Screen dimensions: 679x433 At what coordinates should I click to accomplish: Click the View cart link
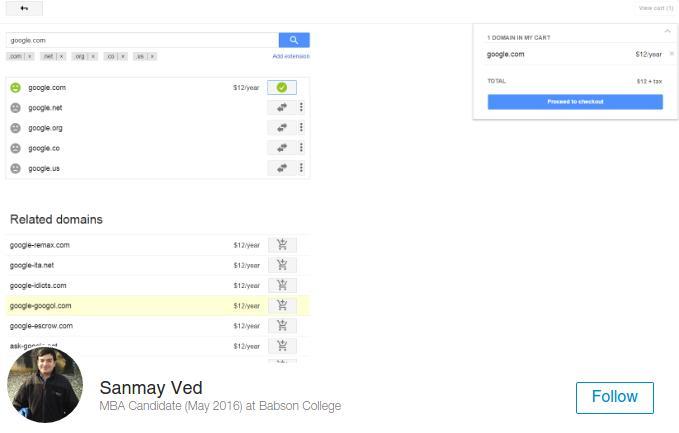[x=656, y=8]
